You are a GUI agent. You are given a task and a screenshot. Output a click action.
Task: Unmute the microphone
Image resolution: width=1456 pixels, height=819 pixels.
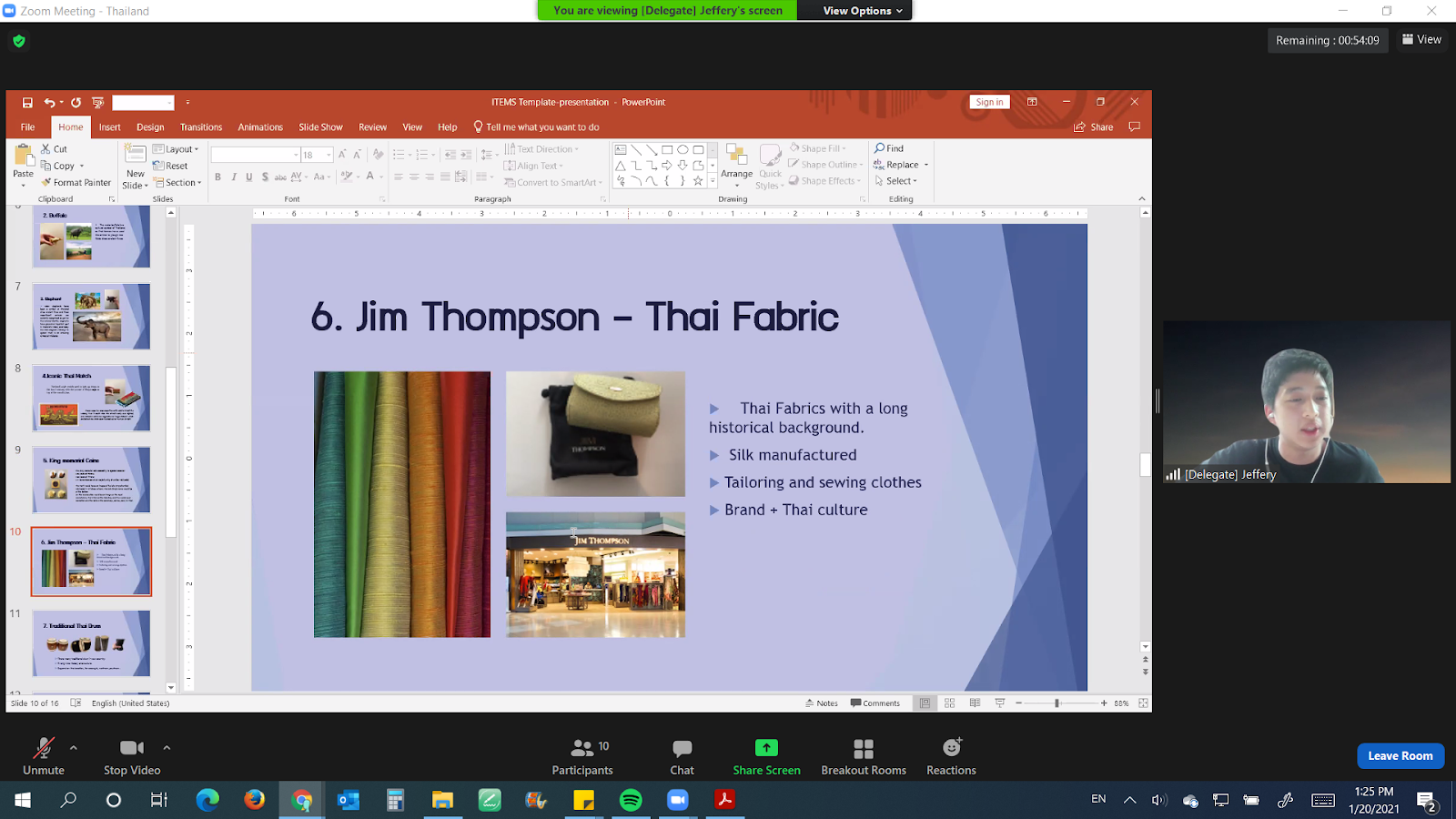tap(44, 756)
